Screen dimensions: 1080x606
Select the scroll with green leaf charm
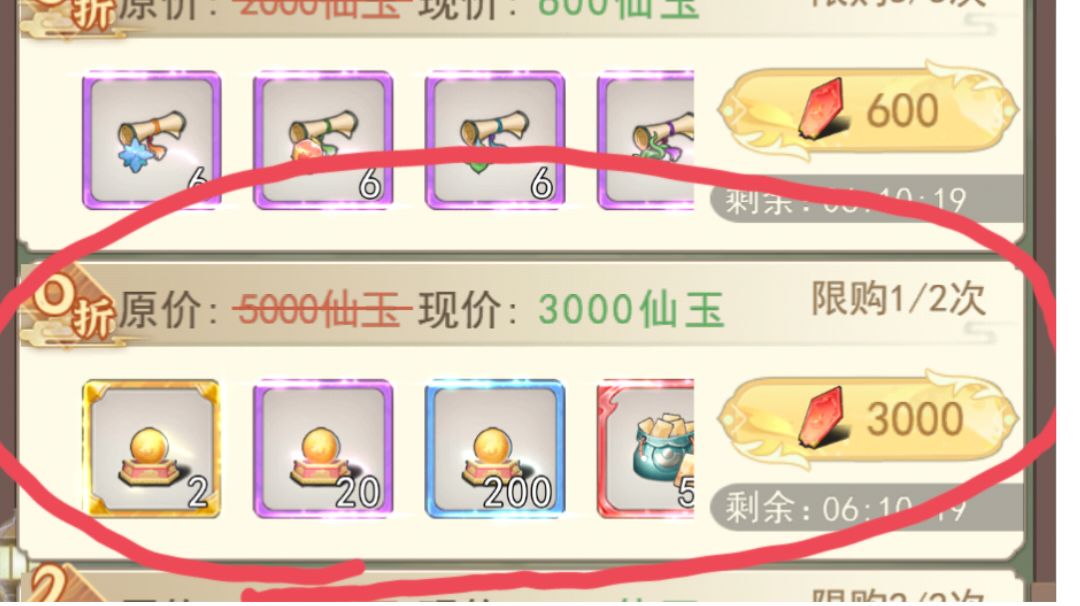coord(495,140)
